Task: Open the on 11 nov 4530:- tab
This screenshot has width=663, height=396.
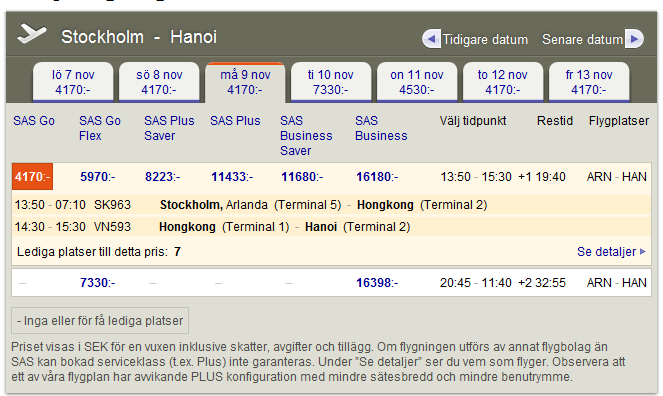Action: (416, 82)
